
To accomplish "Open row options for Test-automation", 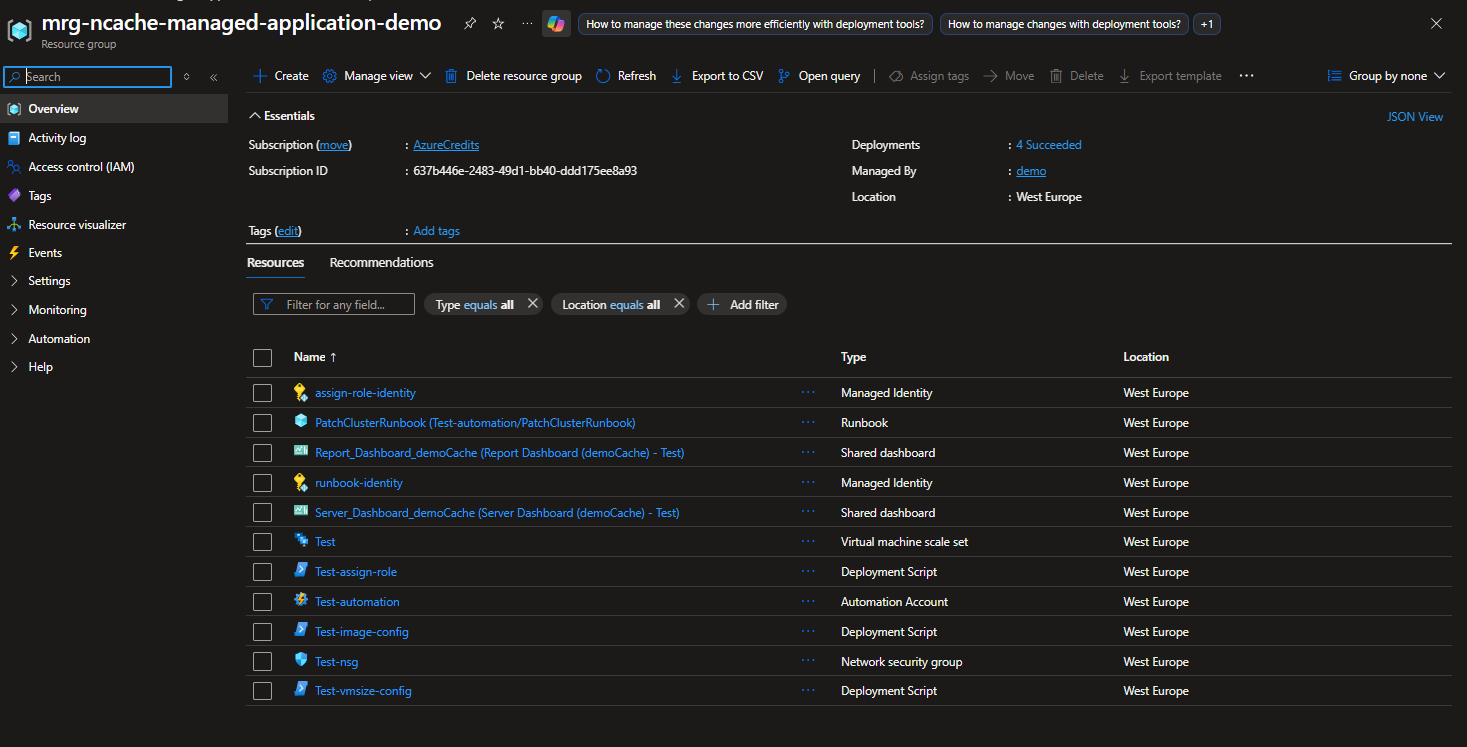I will pos(808,602).
